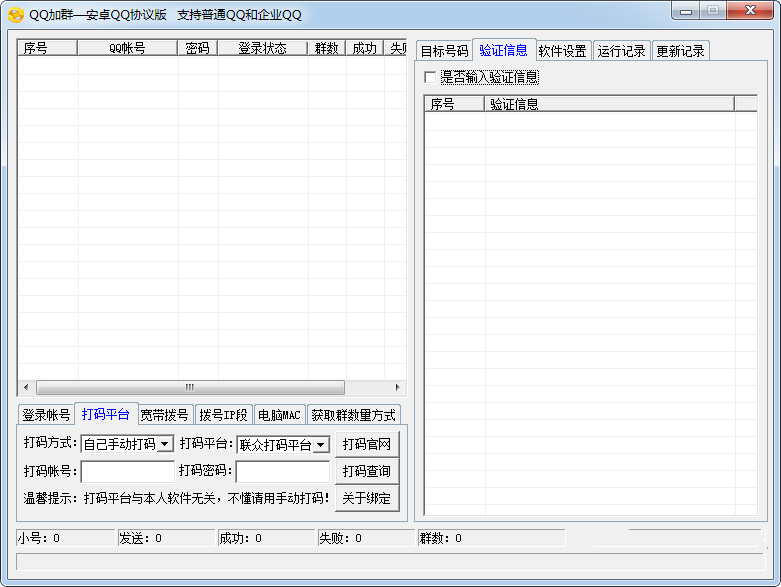Click the right scroll arrow of account list
This screenshot has height=587, width=781.
[397, 387]
